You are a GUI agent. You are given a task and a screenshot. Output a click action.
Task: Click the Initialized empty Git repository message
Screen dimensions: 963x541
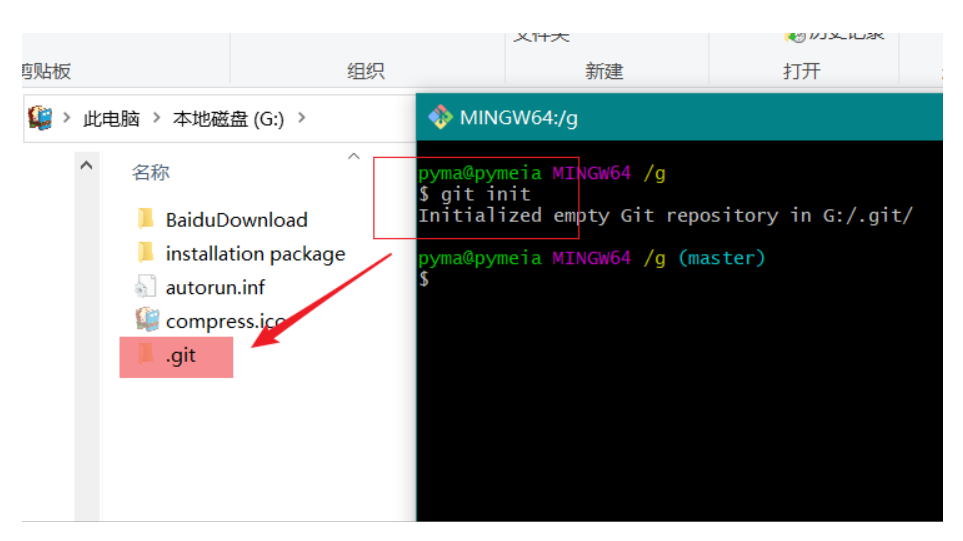(665, 216)
